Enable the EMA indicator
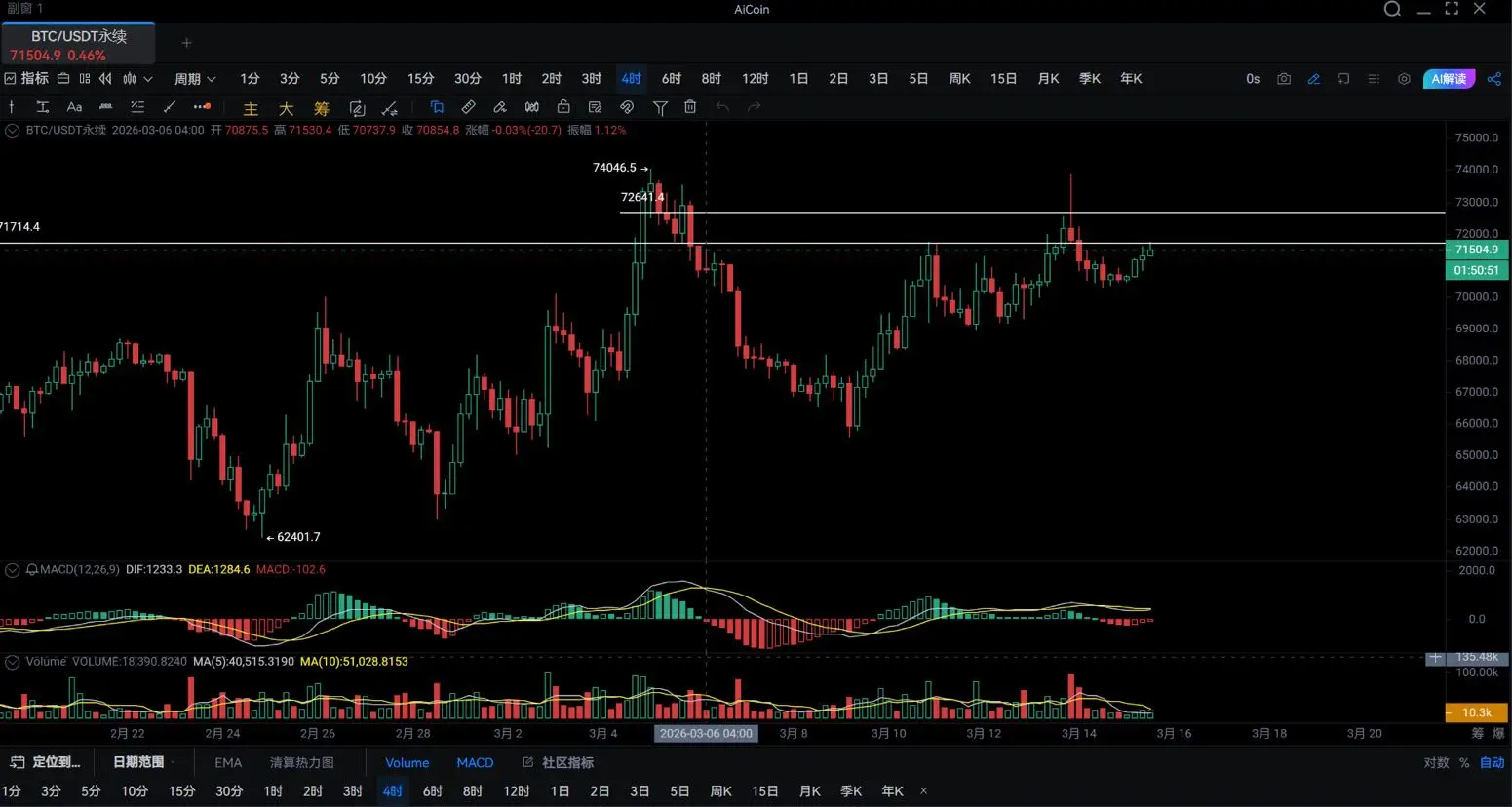The width and height of the screenshot is (1512, 807). (228, 763)
